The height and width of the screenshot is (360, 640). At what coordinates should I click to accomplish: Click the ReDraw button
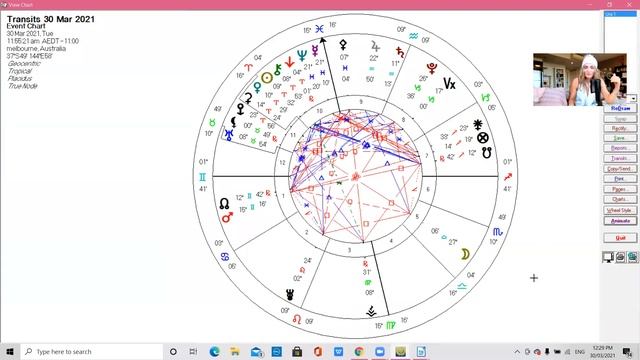[620, 108]
